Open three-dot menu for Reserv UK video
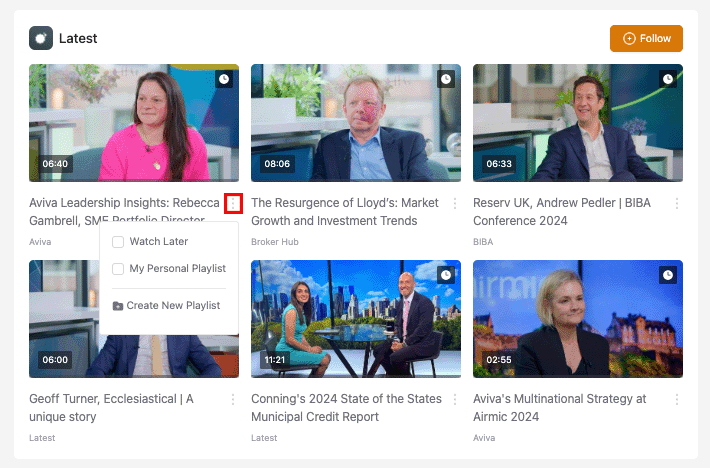Viewport: 710px width, 468px height. click(677, 203)
